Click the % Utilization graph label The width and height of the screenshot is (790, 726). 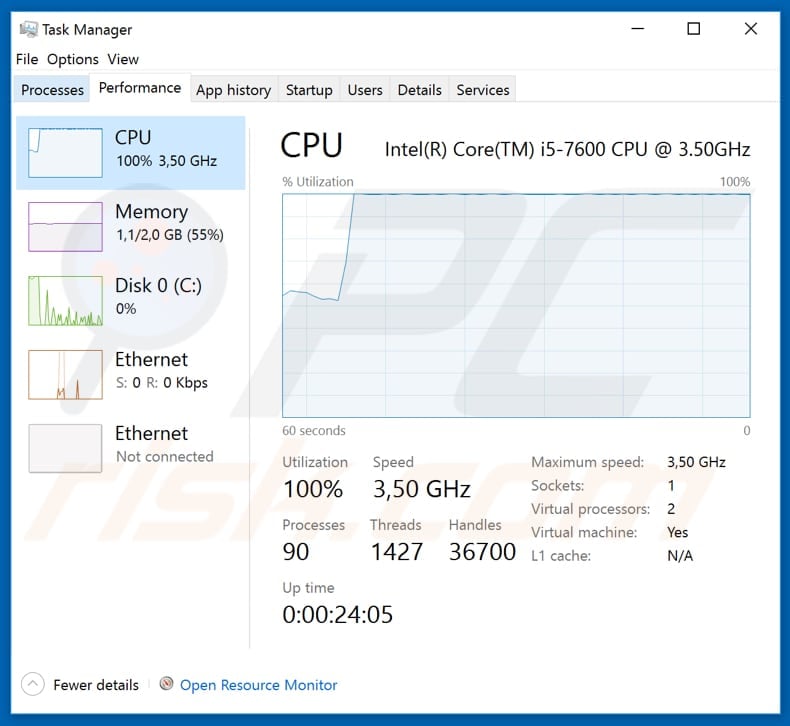pyautogui.click(x=318, y=181)
